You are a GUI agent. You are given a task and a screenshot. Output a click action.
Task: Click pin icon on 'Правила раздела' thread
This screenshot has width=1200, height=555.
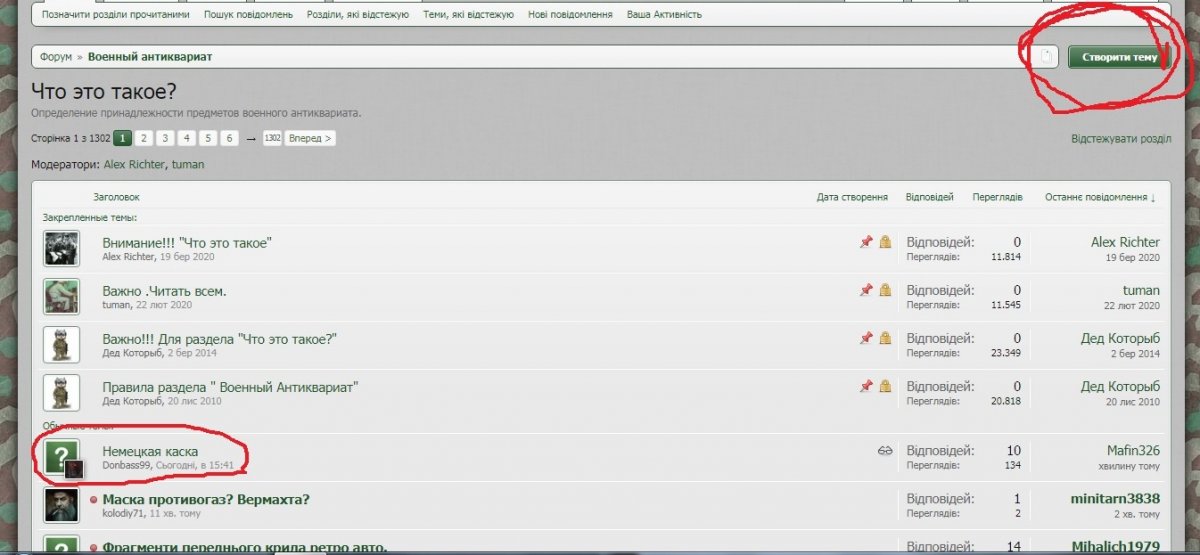tap(866, 386)
